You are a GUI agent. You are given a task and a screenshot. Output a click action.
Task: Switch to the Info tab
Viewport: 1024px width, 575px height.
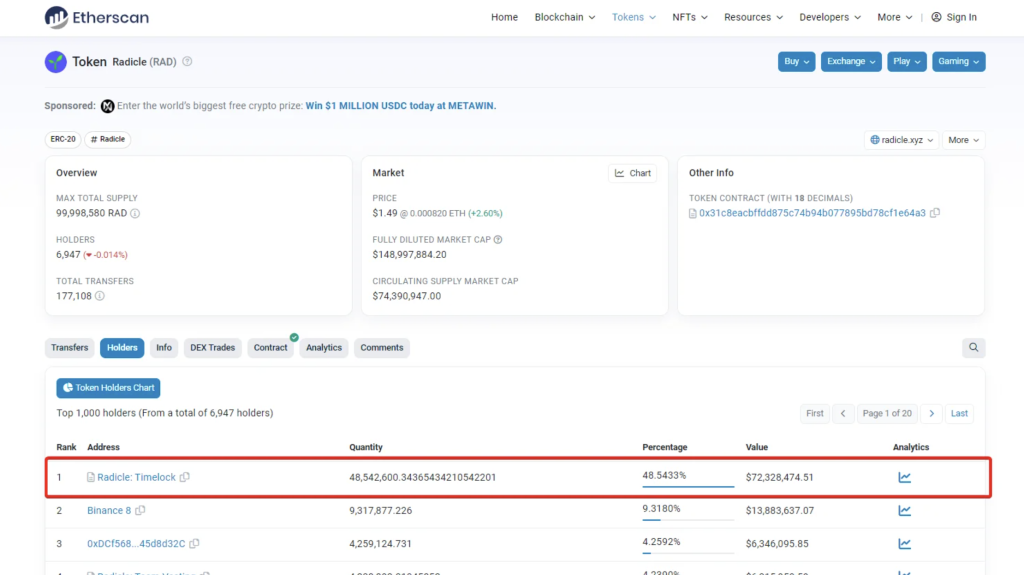[x=164, y=348]
